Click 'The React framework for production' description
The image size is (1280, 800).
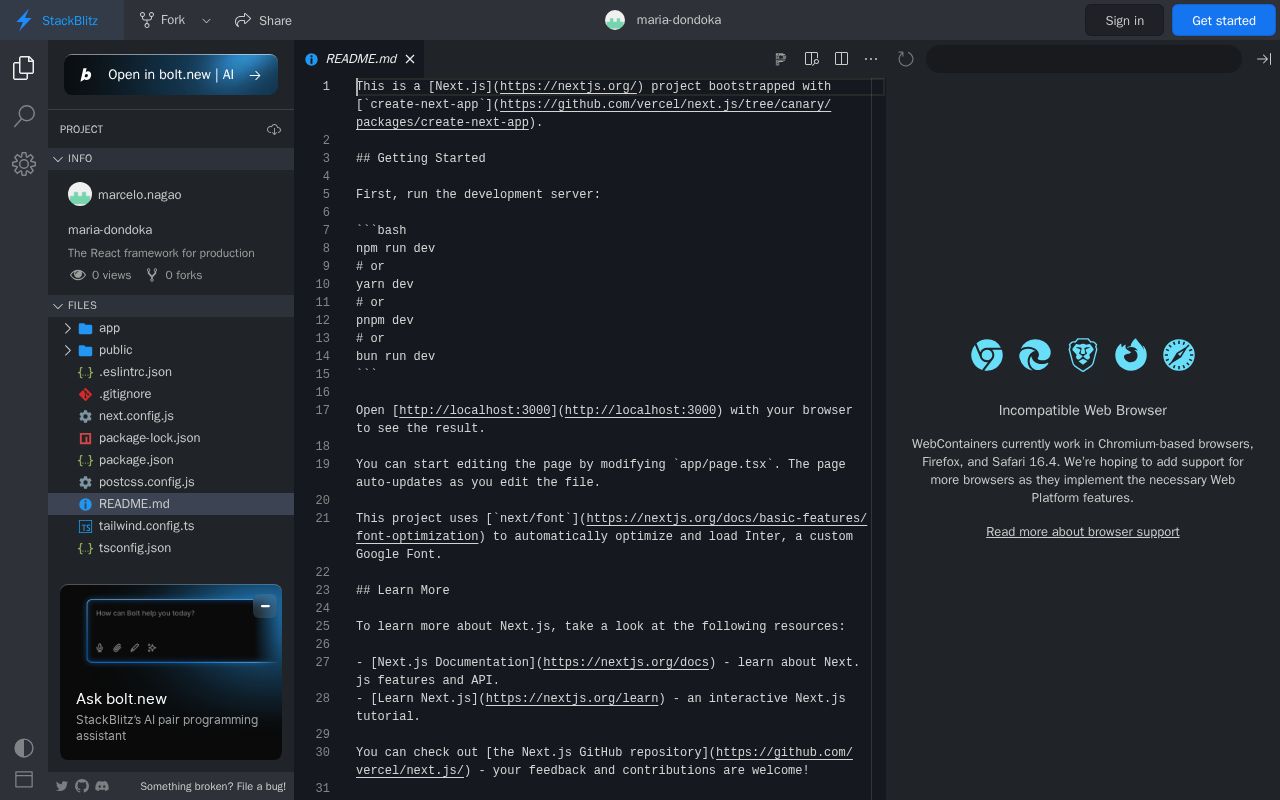click(x=161, y=253)
